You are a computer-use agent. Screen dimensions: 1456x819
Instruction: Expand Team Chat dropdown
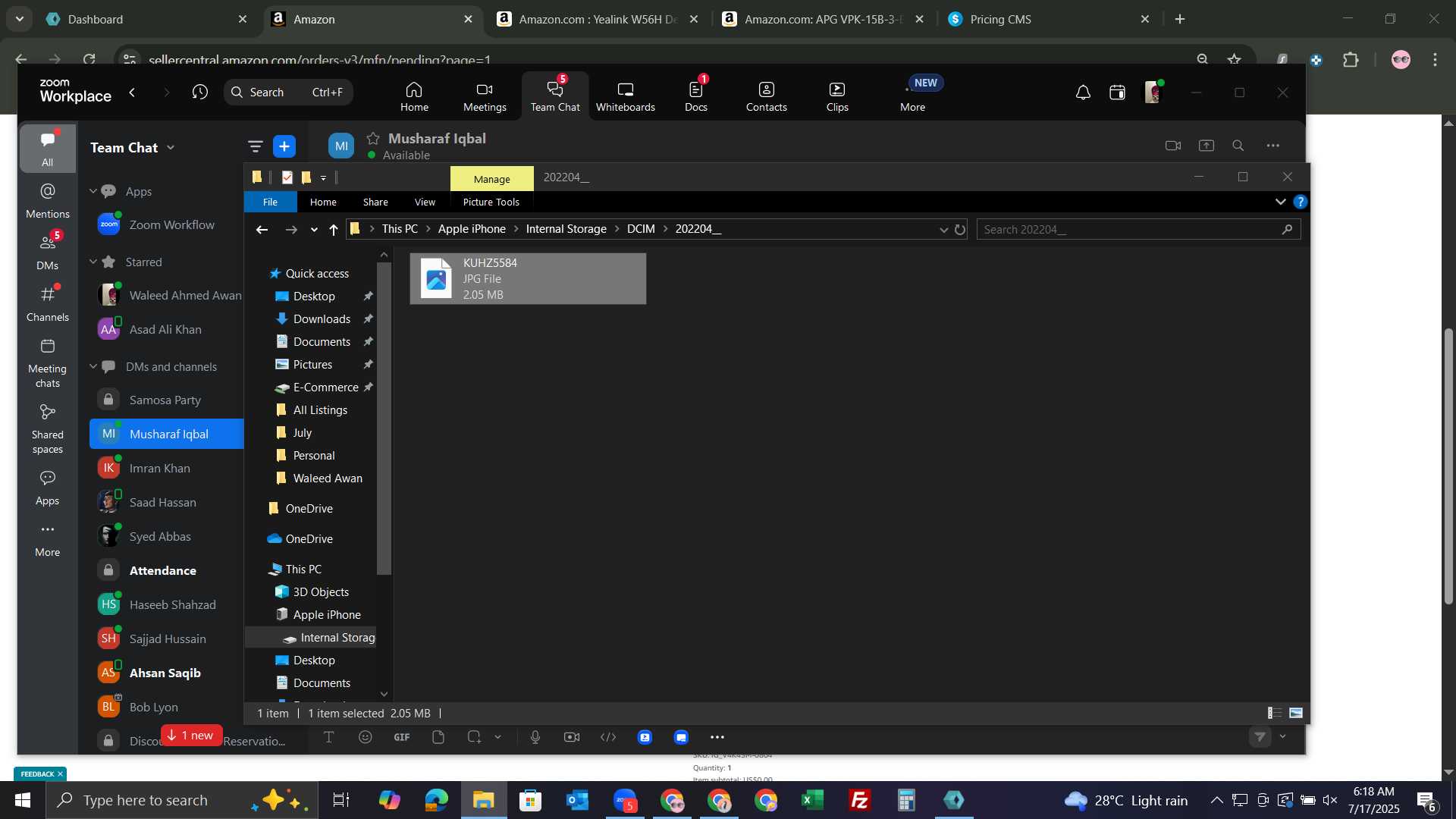pyautogui.click(x=171, y=148)
